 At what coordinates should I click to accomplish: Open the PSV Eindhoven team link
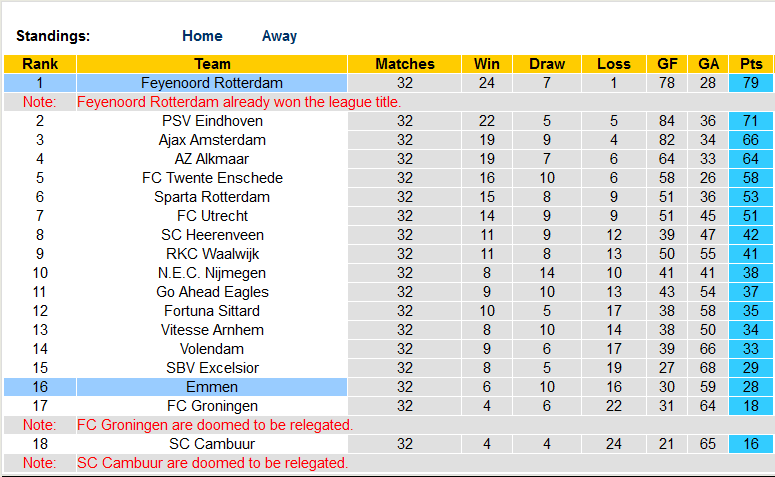(212, 121)
